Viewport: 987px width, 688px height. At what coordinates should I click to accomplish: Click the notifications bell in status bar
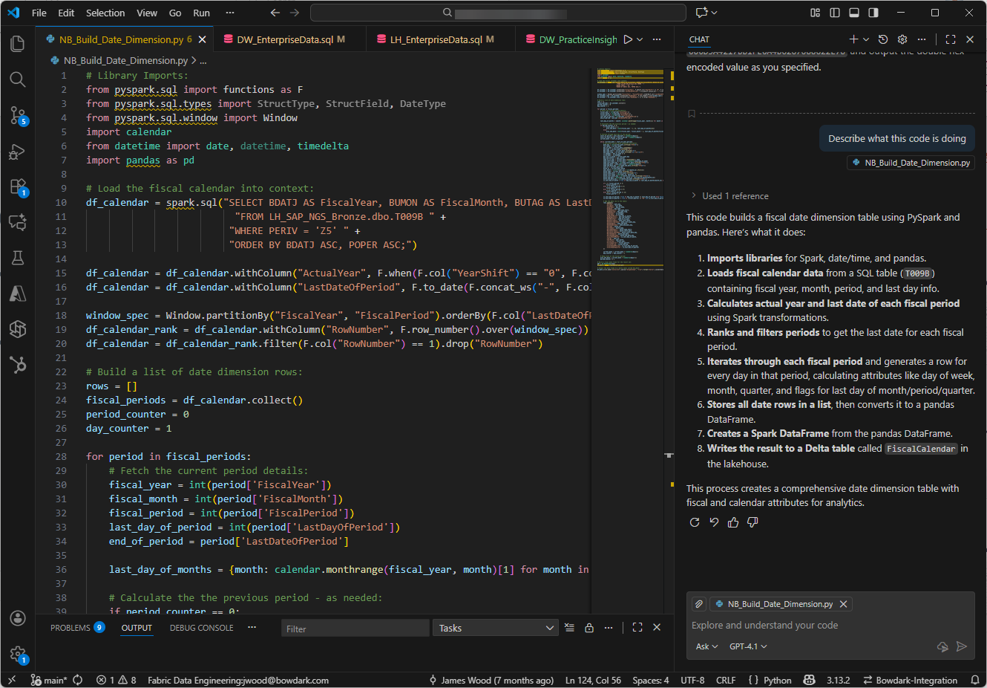975,680
